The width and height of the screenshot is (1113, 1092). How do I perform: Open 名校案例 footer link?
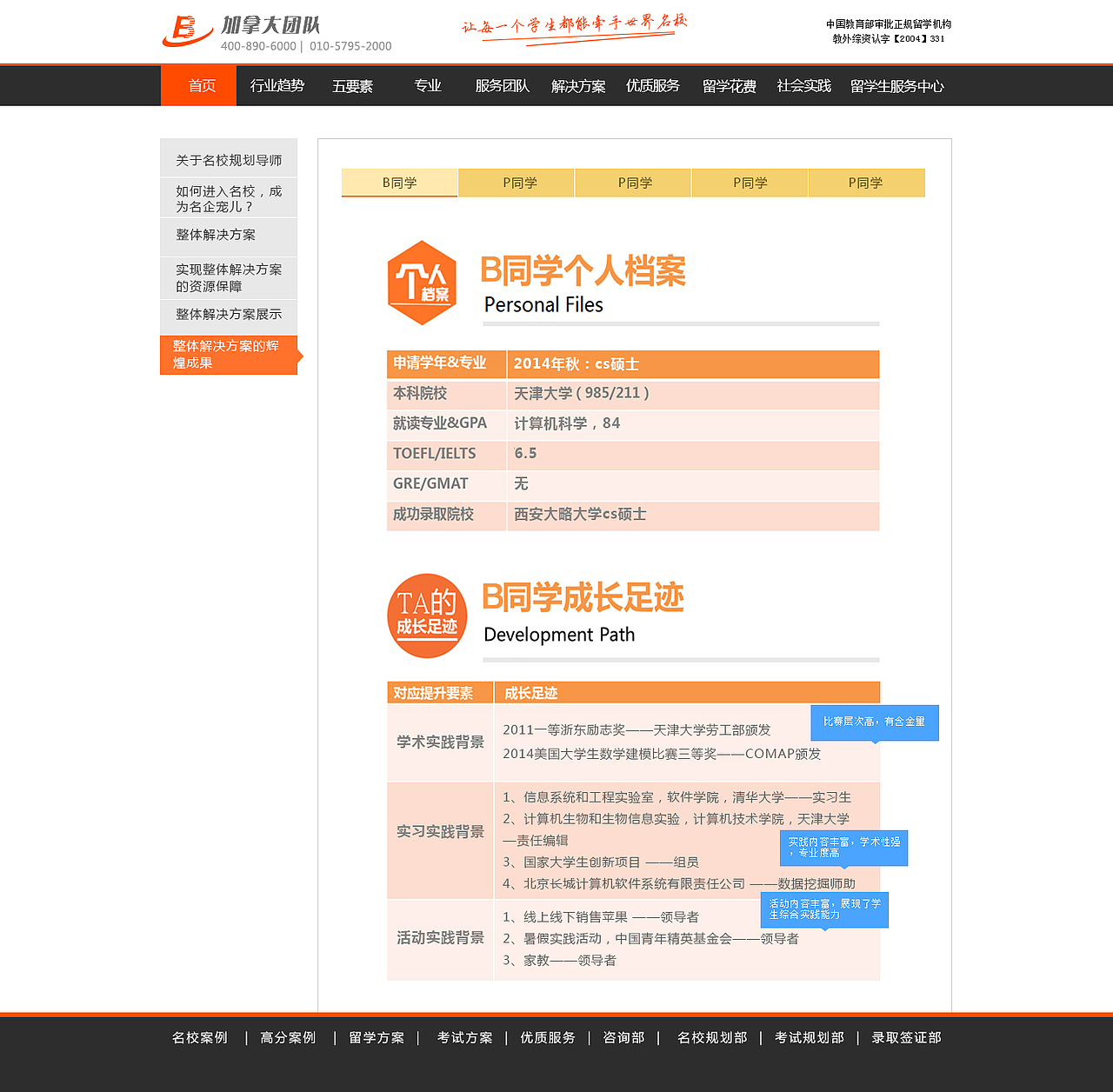tap(200, 1037)
